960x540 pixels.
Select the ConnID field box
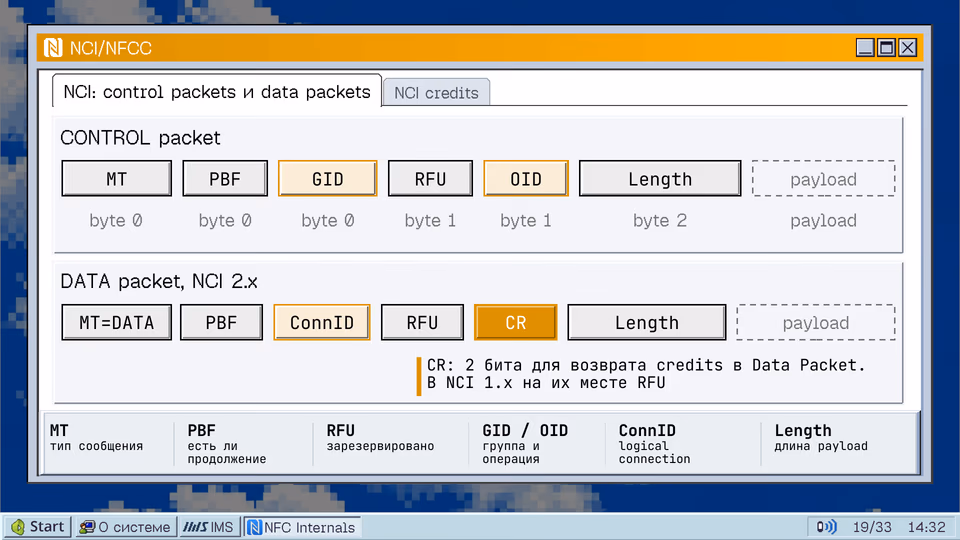pos(321,322)
